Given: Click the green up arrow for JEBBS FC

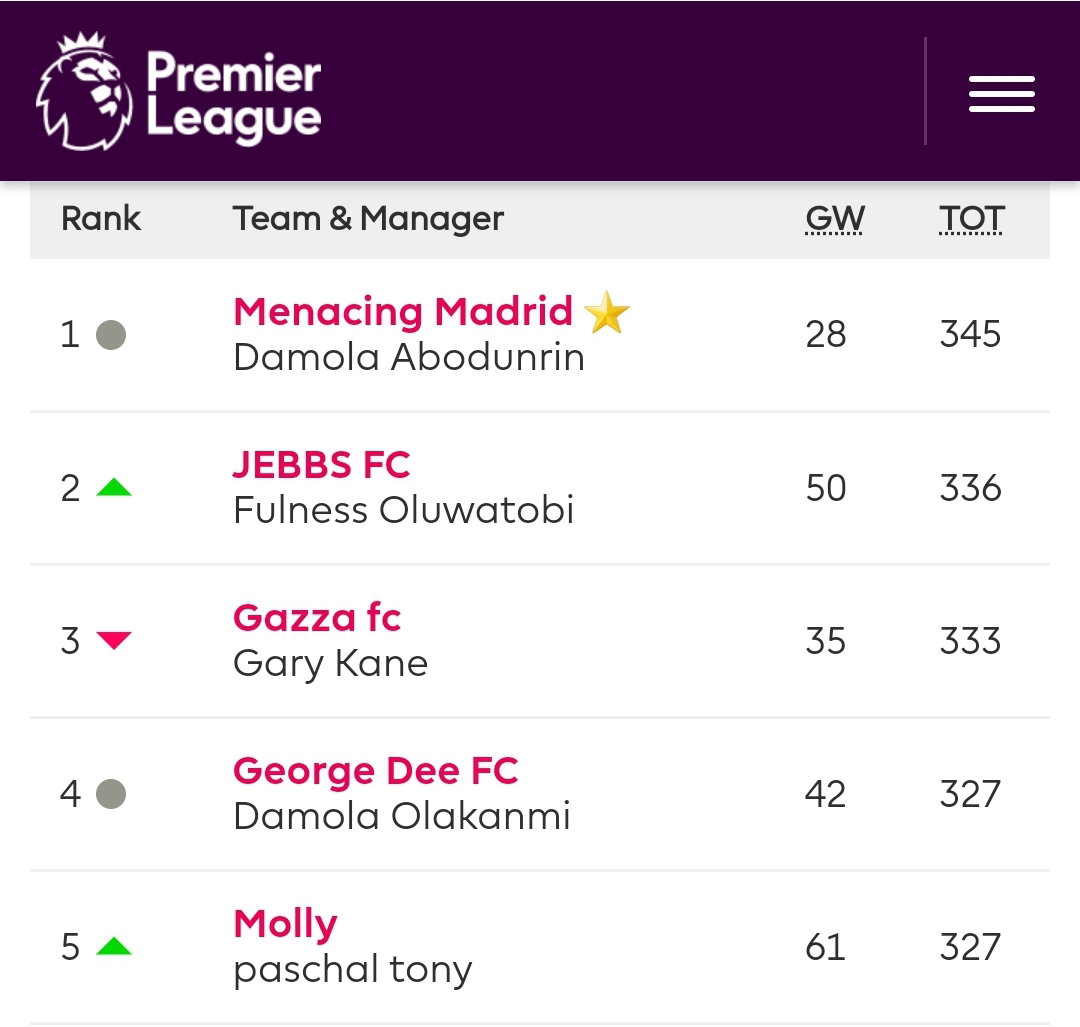Looking at the screenshot, I should click(114, 488).
